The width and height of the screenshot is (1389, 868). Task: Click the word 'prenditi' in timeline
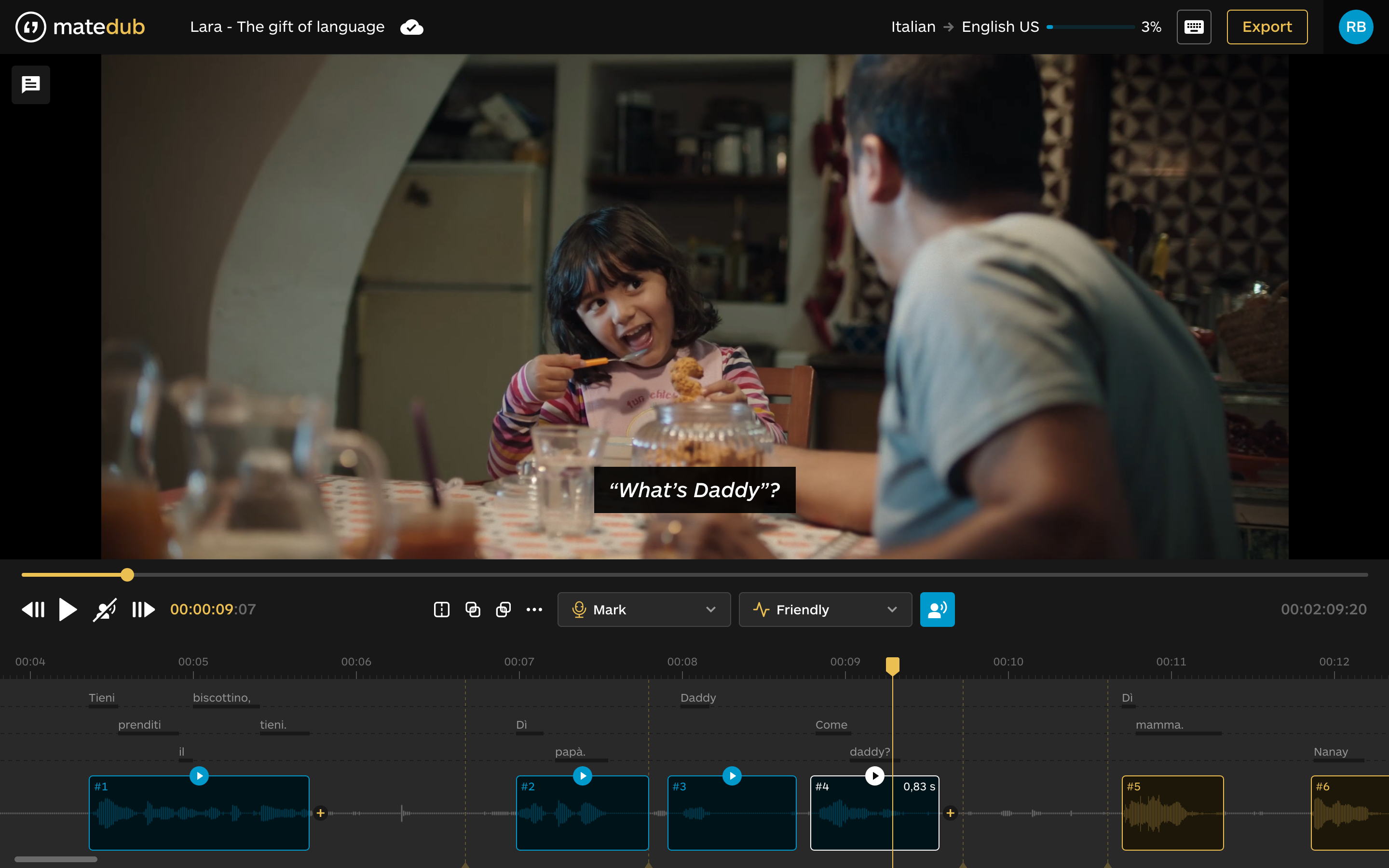coord(139,724)
